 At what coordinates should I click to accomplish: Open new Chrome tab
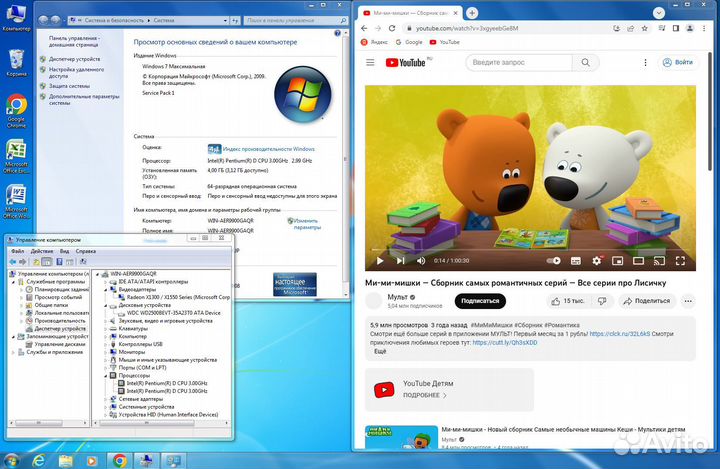pyautogui.click(x=472, y=13)
